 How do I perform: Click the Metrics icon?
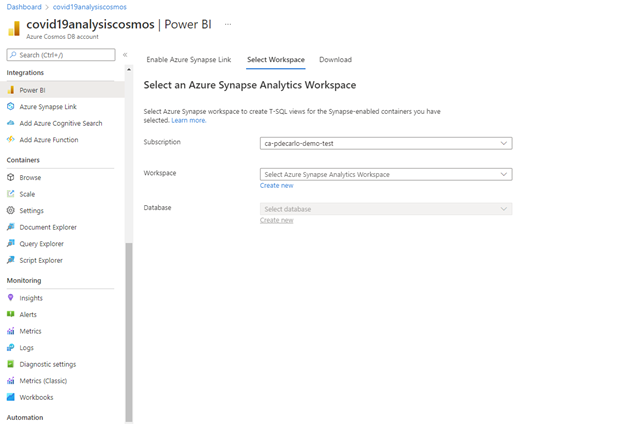tap(11, 331)
